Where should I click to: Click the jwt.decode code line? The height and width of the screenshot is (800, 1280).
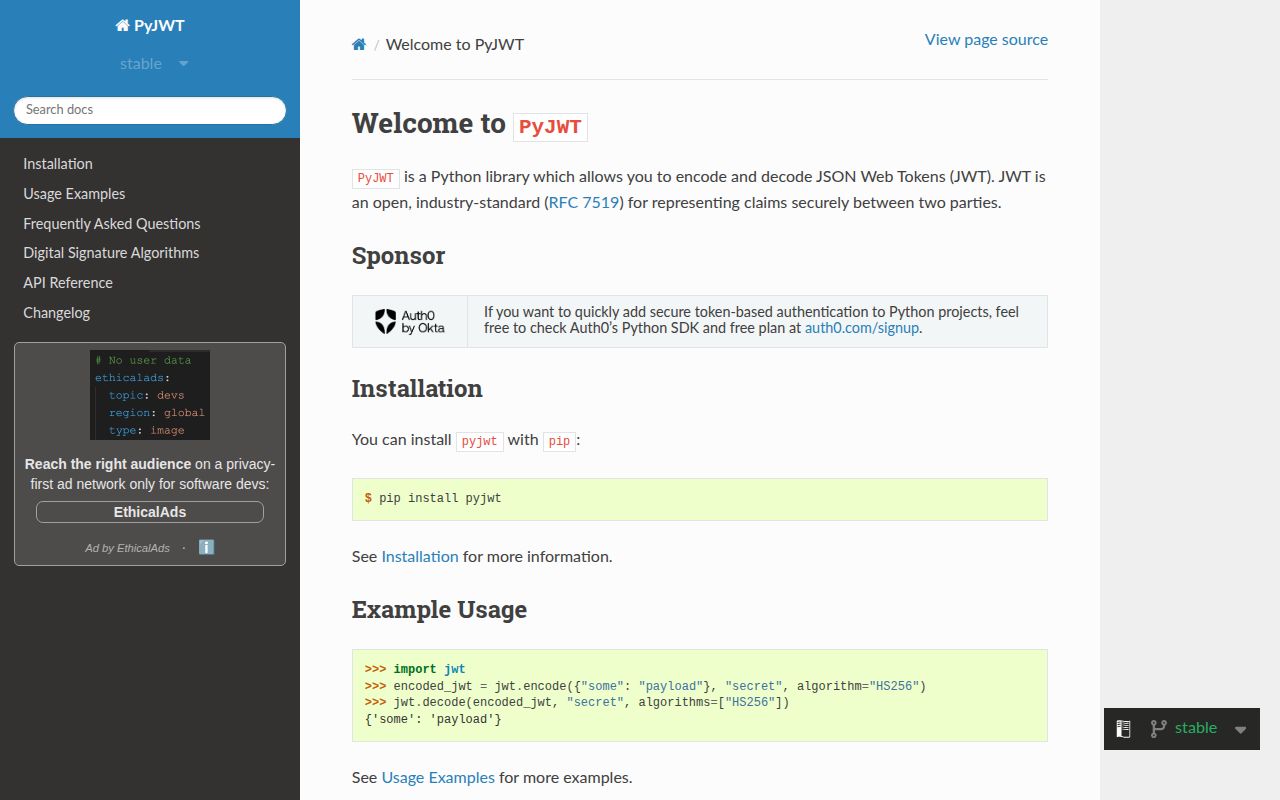[x=577, y=703]
